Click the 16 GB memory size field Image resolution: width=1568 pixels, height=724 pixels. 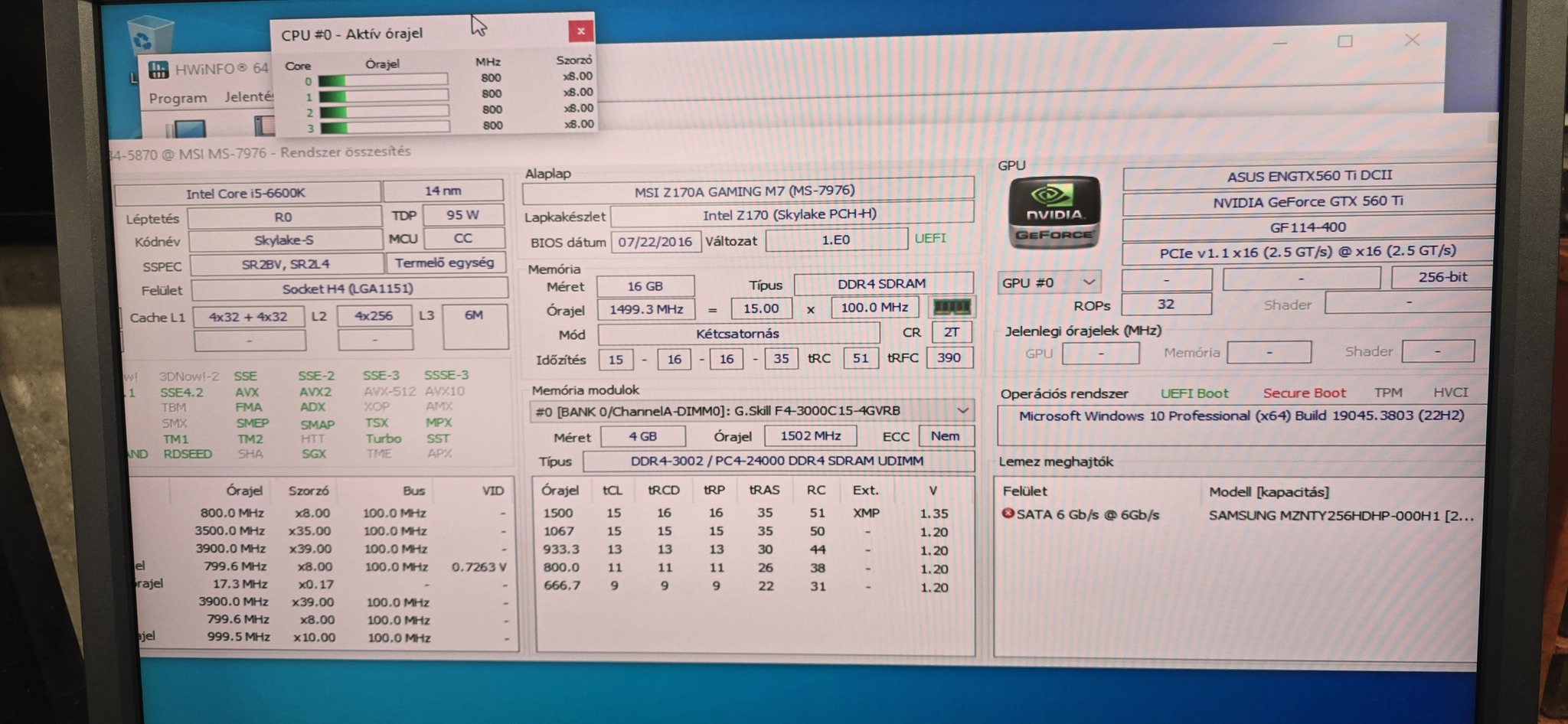point(645,286)
